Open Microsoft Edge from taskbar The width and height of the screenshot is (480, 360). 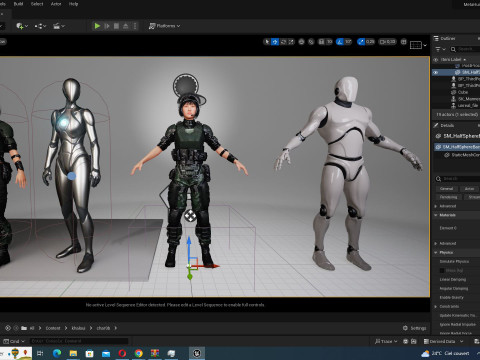57,353
